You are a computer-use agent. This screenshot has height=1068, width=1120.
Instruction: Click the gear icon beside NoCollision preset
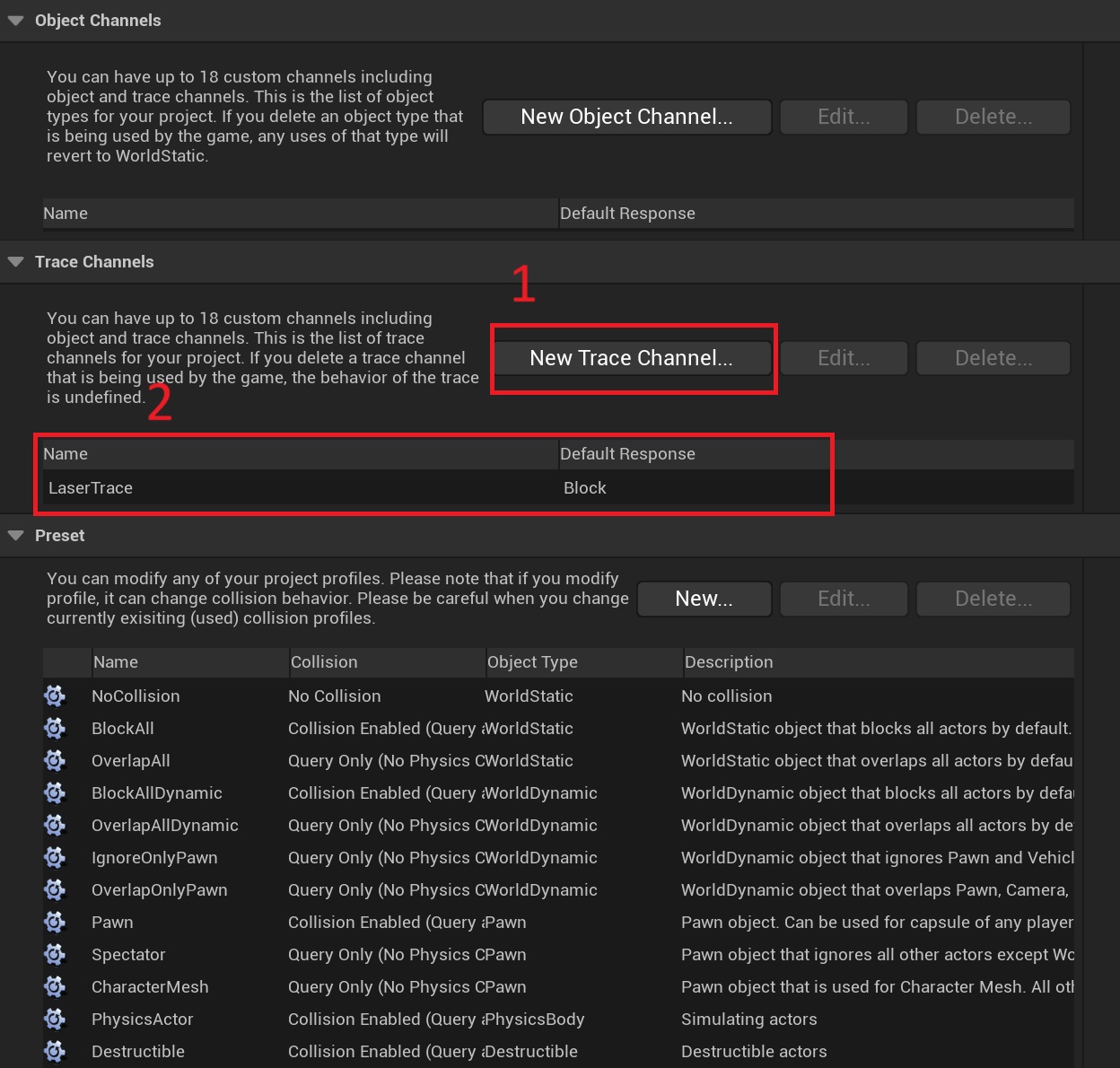click(55, 696)
